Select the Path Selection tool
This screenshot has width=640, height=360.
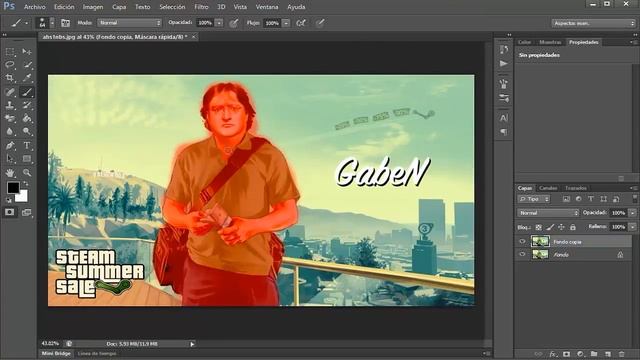10,159
